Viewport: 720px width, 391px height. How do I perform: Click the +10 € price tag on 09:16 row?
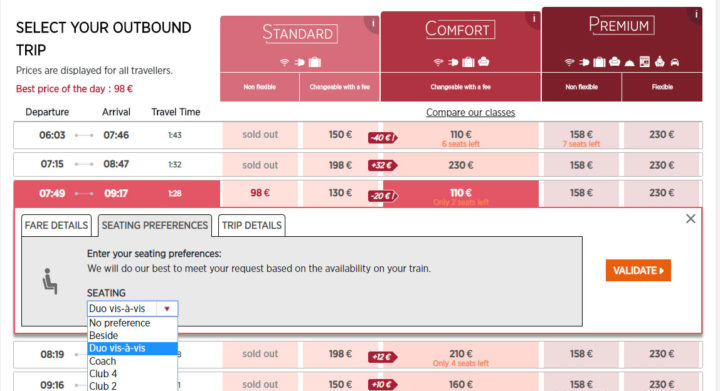click(382, 385)
